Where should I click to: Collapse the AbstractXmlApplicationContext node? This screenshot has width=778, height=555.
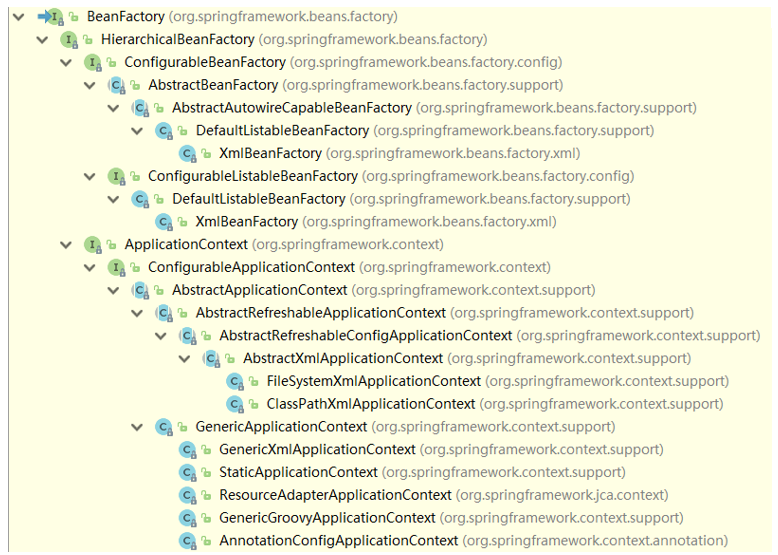185,358
